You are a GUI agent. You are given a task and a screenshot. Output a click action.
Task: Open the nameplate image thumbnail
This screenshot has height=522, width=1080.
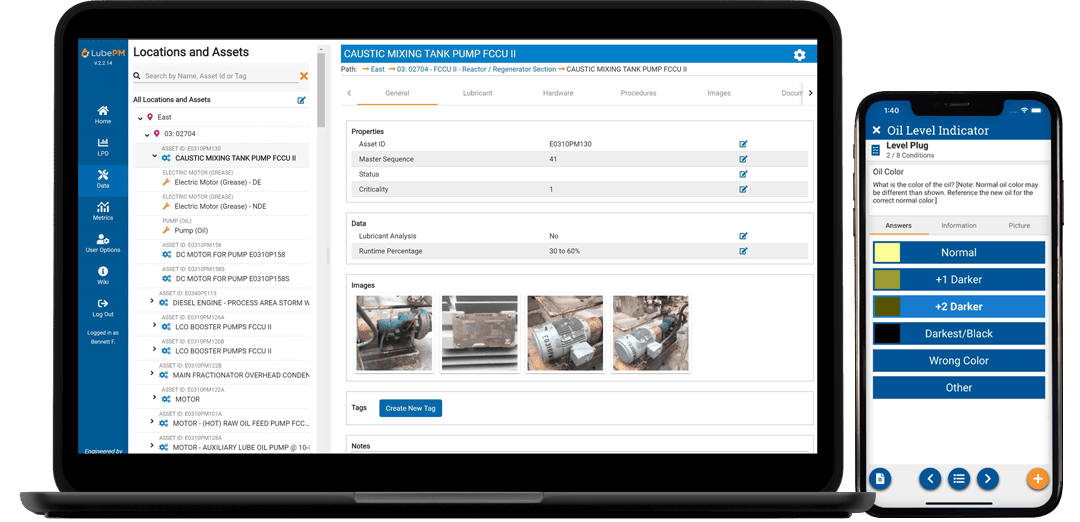click(x=479, y=333)
